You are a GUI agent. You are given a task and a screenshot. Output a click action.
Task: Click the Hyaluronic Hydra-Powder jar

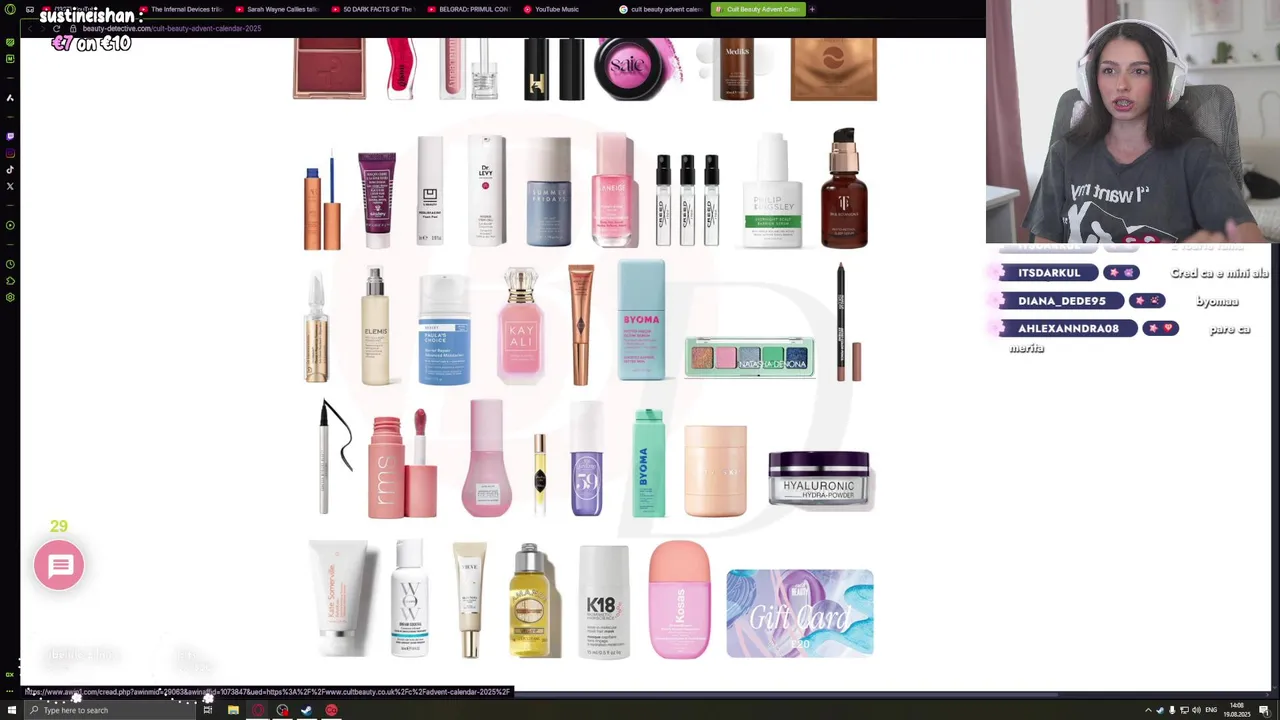[x=820, y=480]
